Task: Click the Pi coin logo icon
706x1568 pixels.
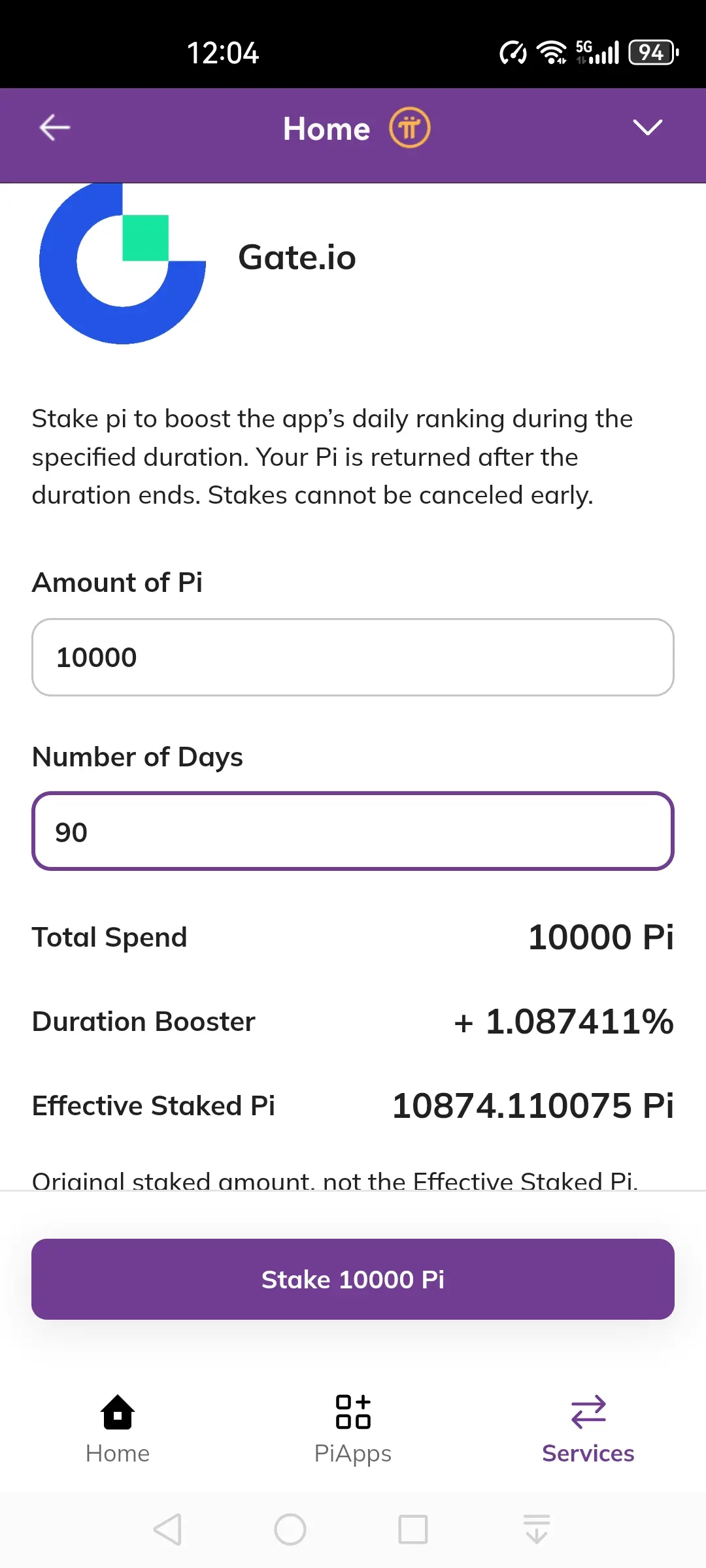Action: pyautogui.click(x=410, y=127)
